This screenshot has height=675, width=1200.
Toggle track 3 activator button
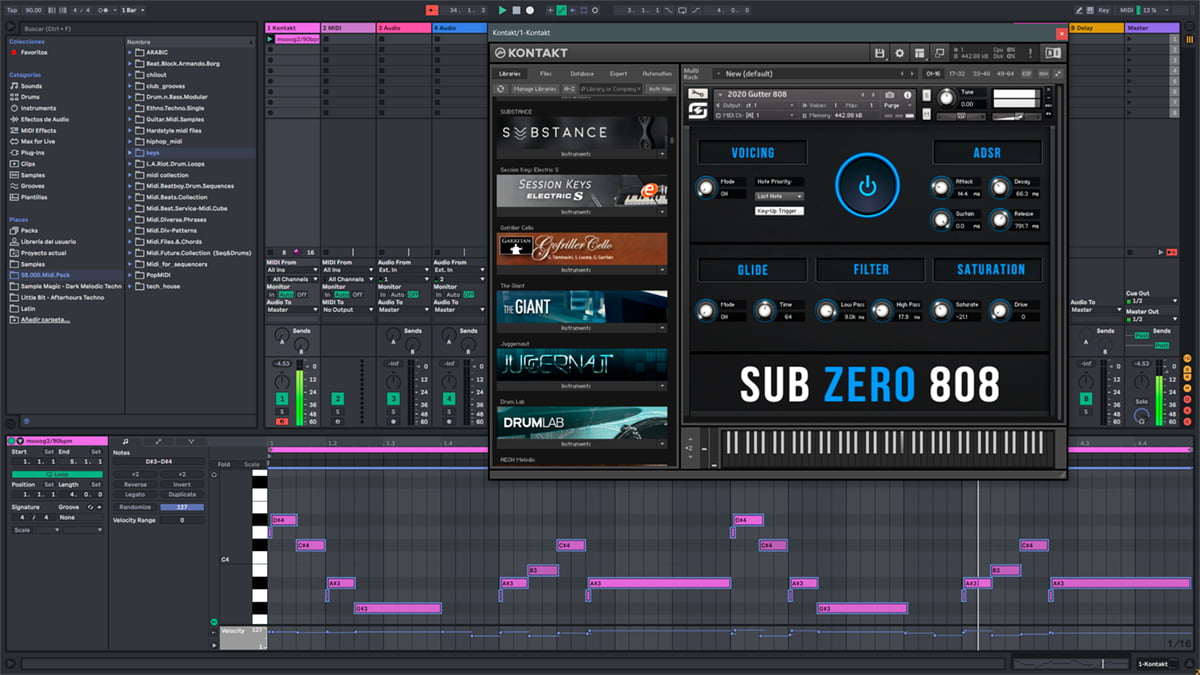(394, 399)
